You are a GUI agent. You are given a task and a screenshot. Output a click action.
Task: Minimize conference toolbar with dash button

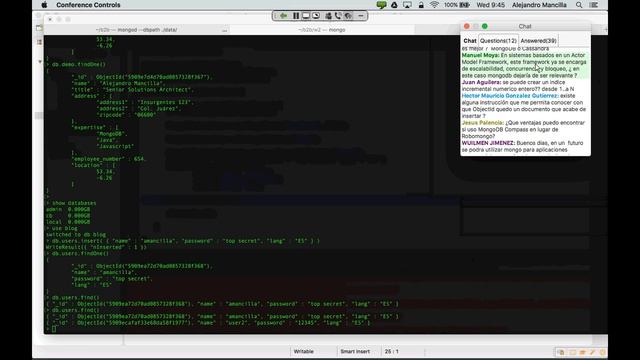tap(361, 16)
